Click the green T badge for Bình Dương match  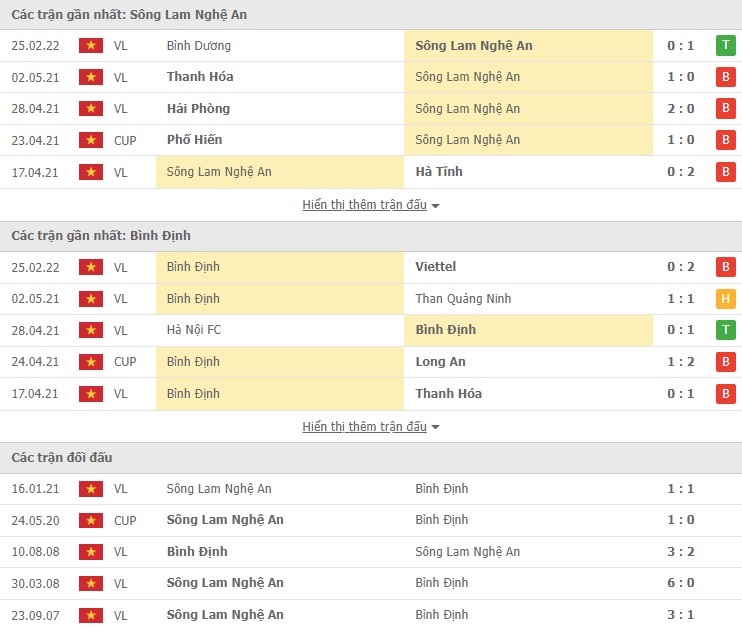pos(725,46)
